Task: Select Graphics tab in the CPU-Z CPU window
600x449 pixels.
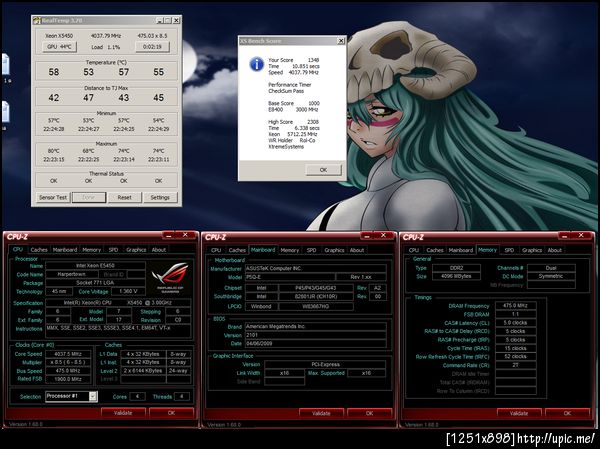Action: pyautogui.click(x=136, y=250)
